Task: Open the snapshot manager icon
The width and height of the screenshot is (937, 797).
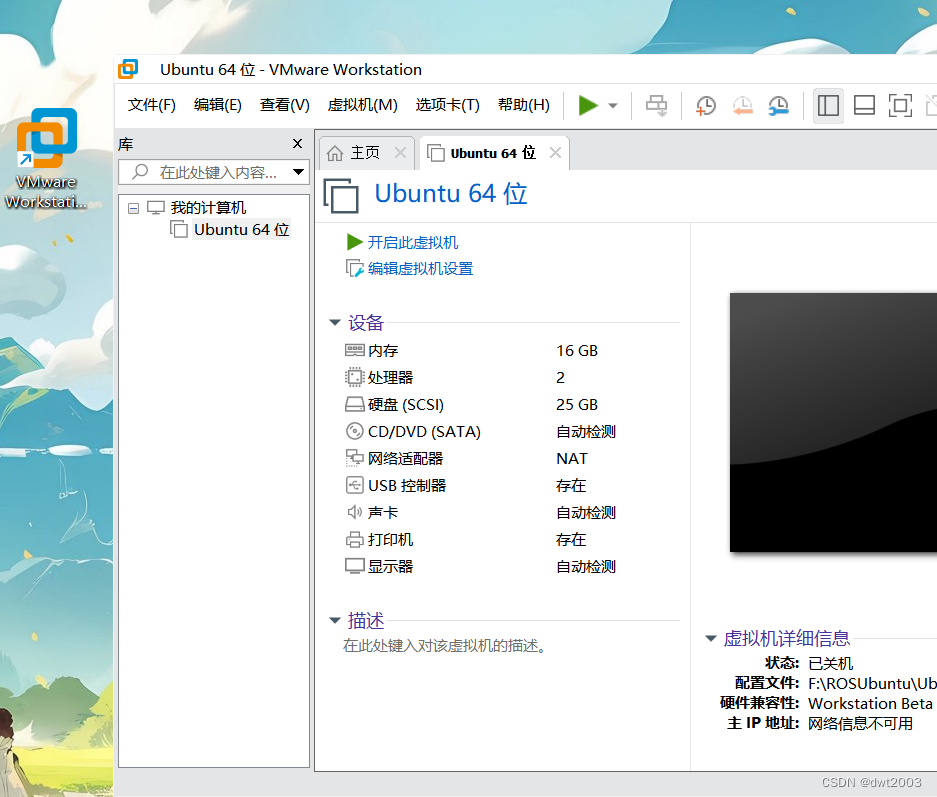Action: tap(779, 106)
